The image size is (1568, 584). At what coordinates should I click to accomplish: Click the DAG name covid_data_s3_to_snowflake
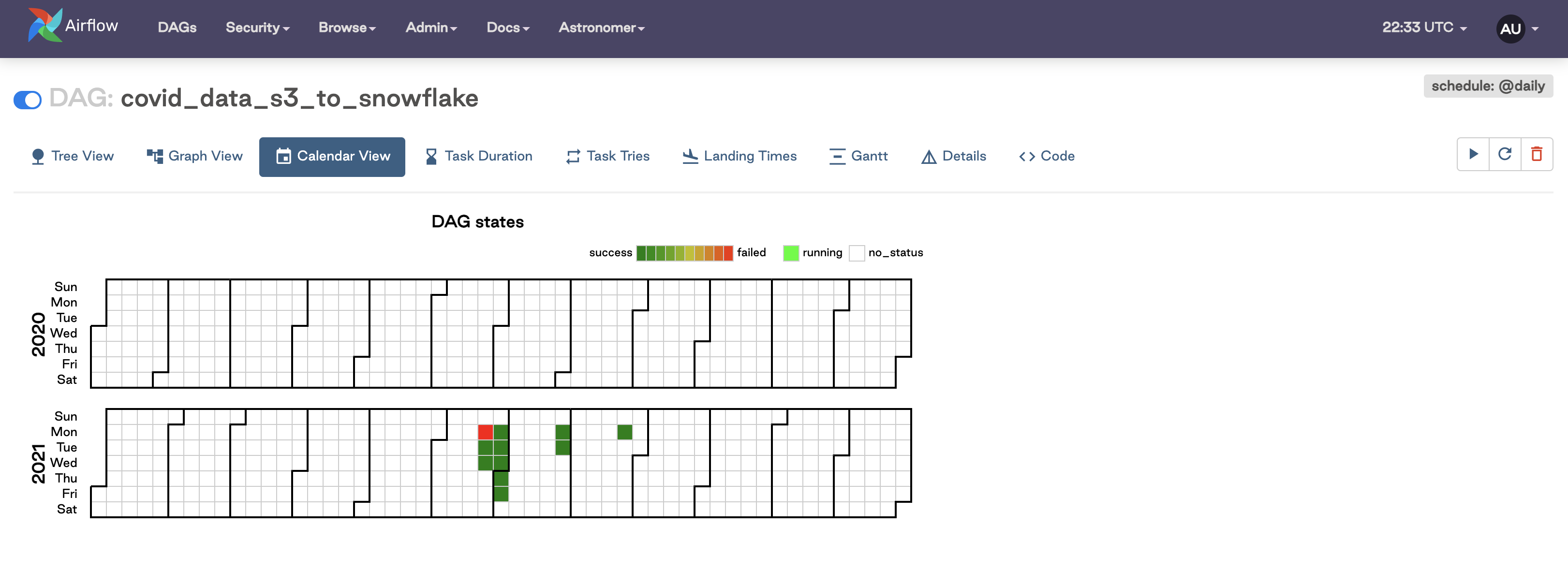click(x=299, y=99)
